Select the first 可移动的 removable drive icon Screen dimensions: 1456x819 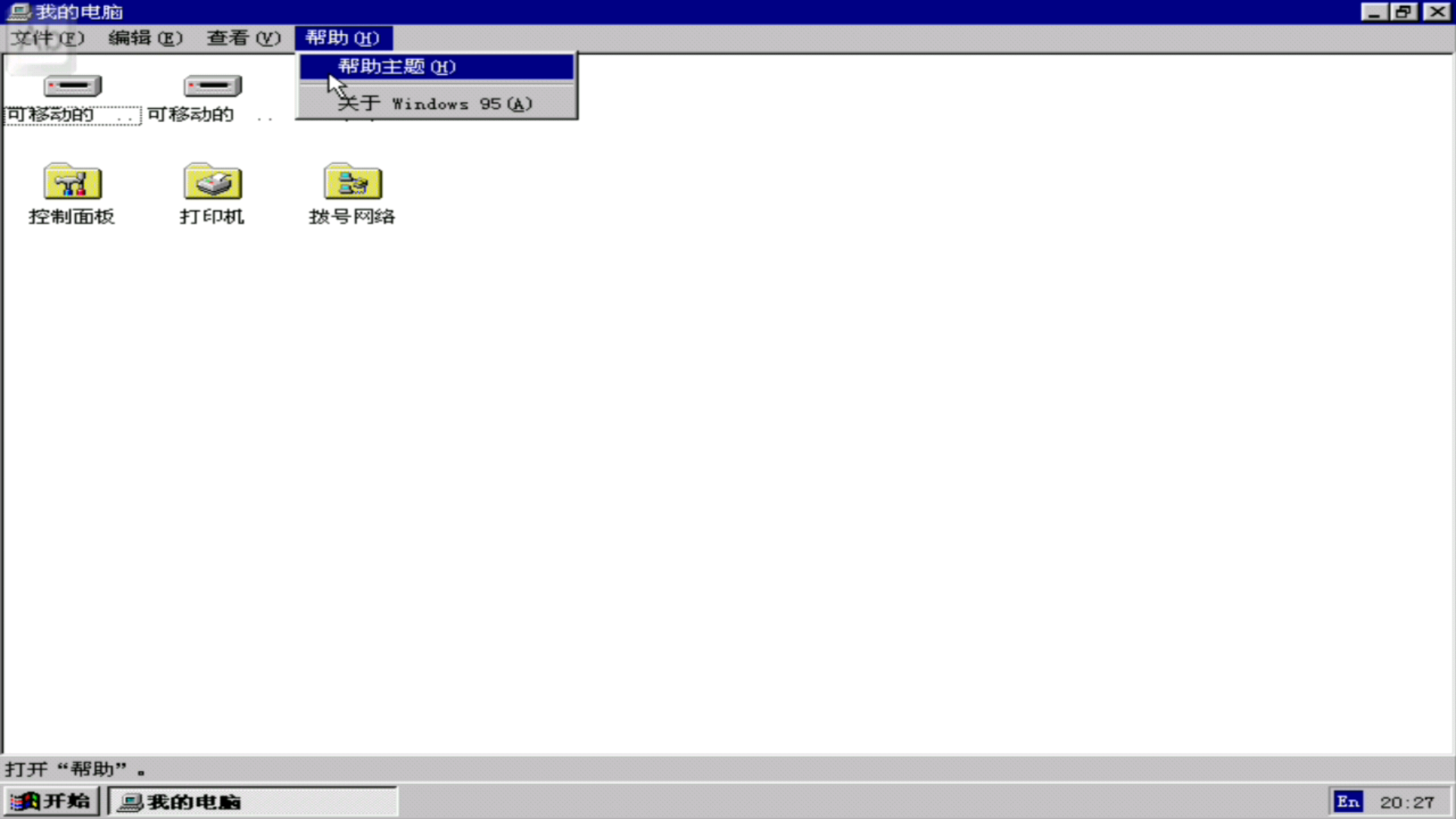tap(72, 86)
